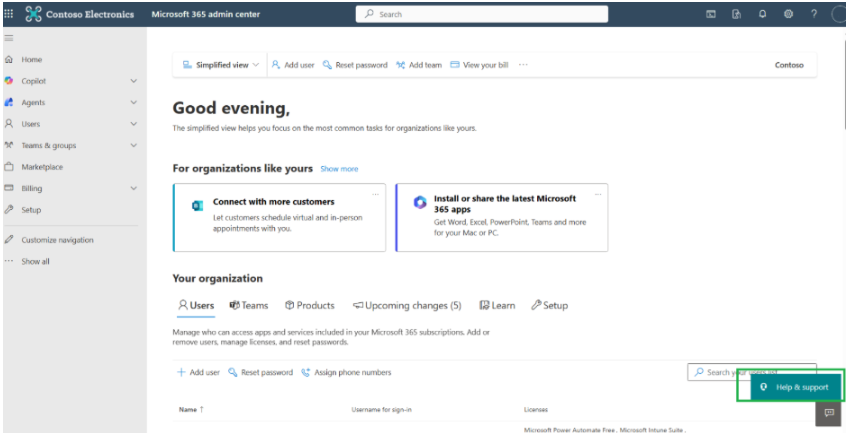Expand the Users navigation chevron
The image size is (846, 433).
pyautogui.click(x=134, y=124)
